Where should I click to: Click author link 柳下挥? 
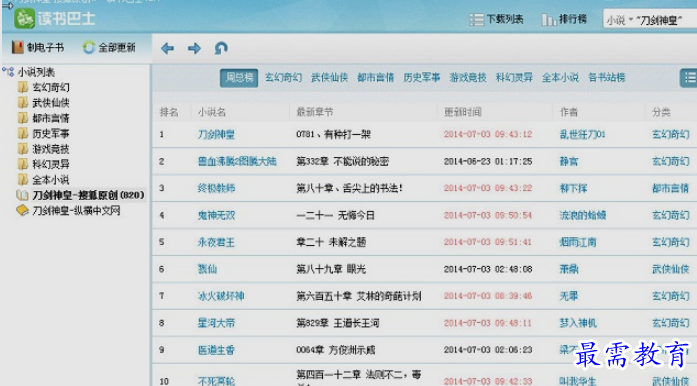(x=573, y=188)
